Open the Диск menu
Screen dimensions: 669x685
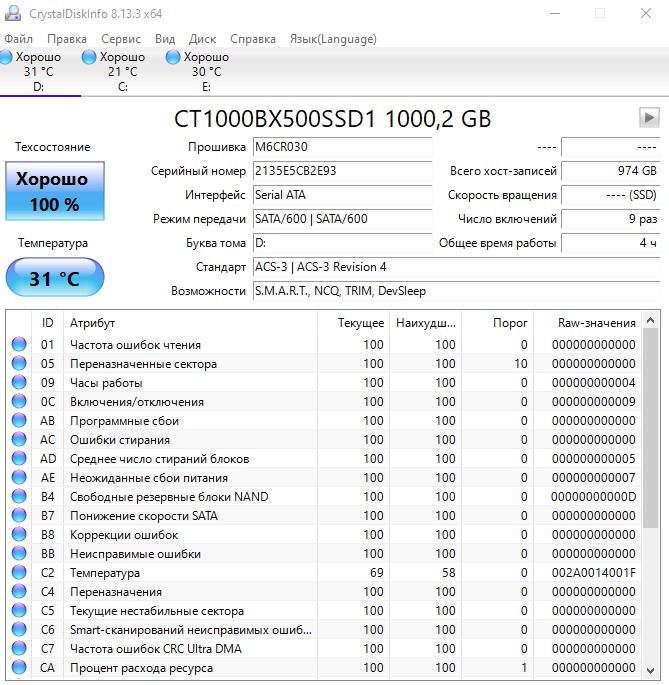[202, 39]
